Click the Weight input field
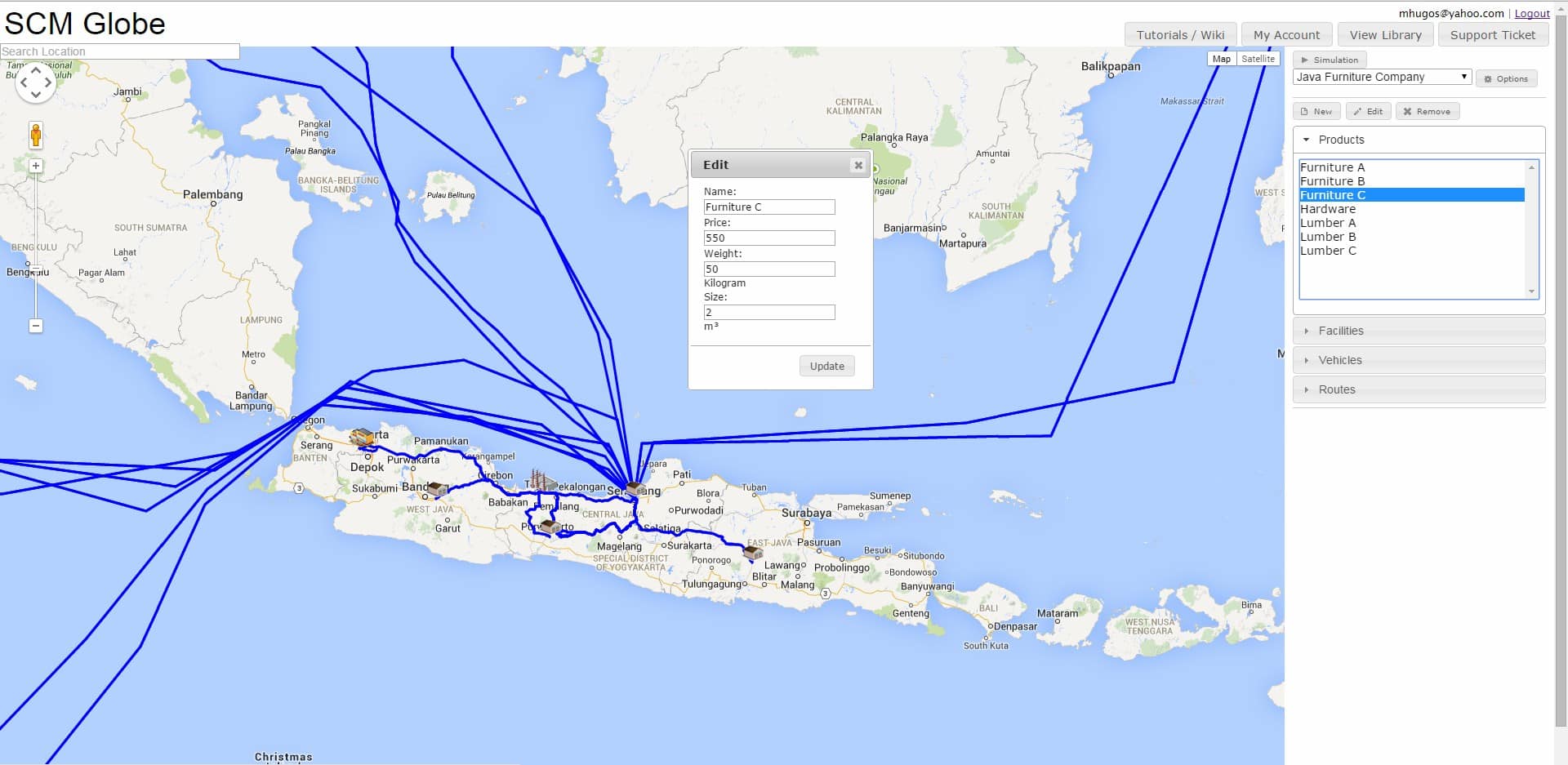This screenshot has width=1568, height=765. (769, 269)
